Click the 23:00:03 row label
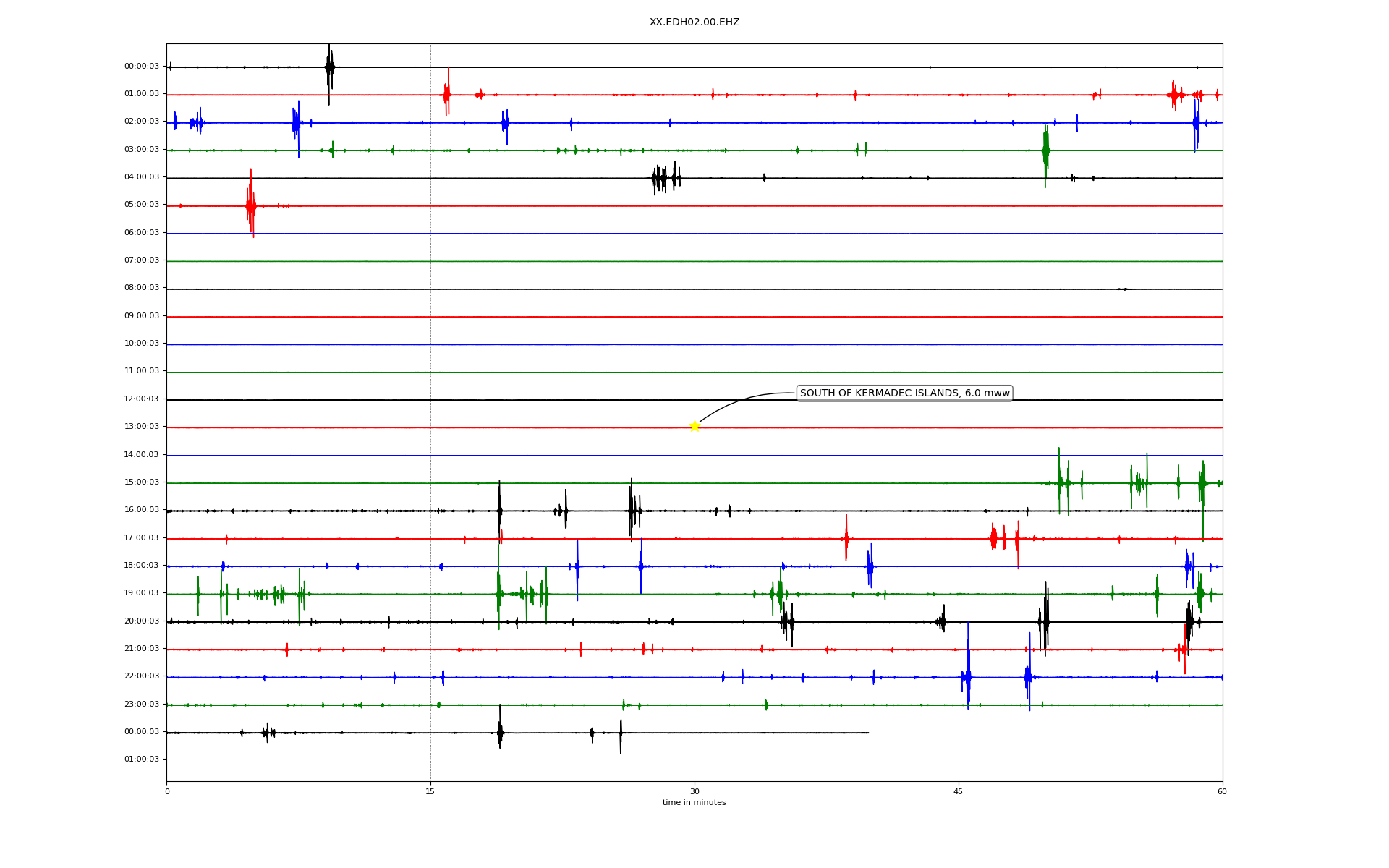 pos(142,705)
